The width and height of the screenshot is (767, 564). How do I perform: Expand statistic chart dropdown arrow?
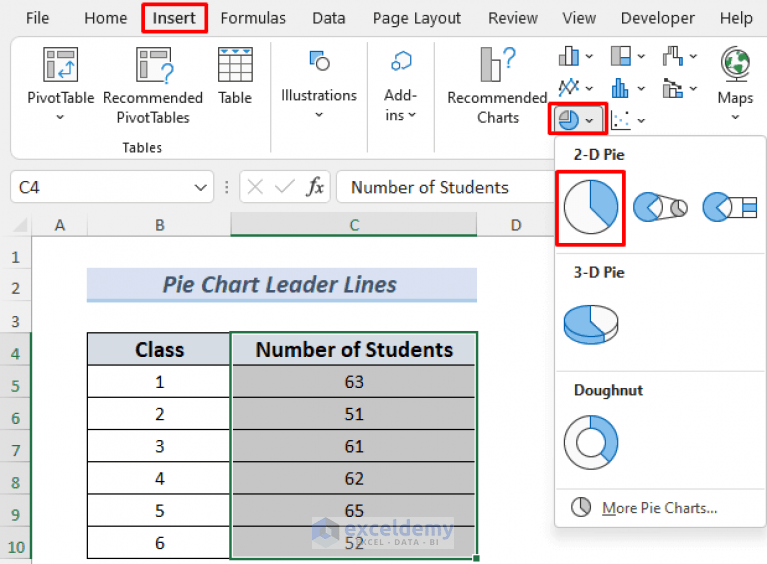pyautogui.click(x=641, y=89)
